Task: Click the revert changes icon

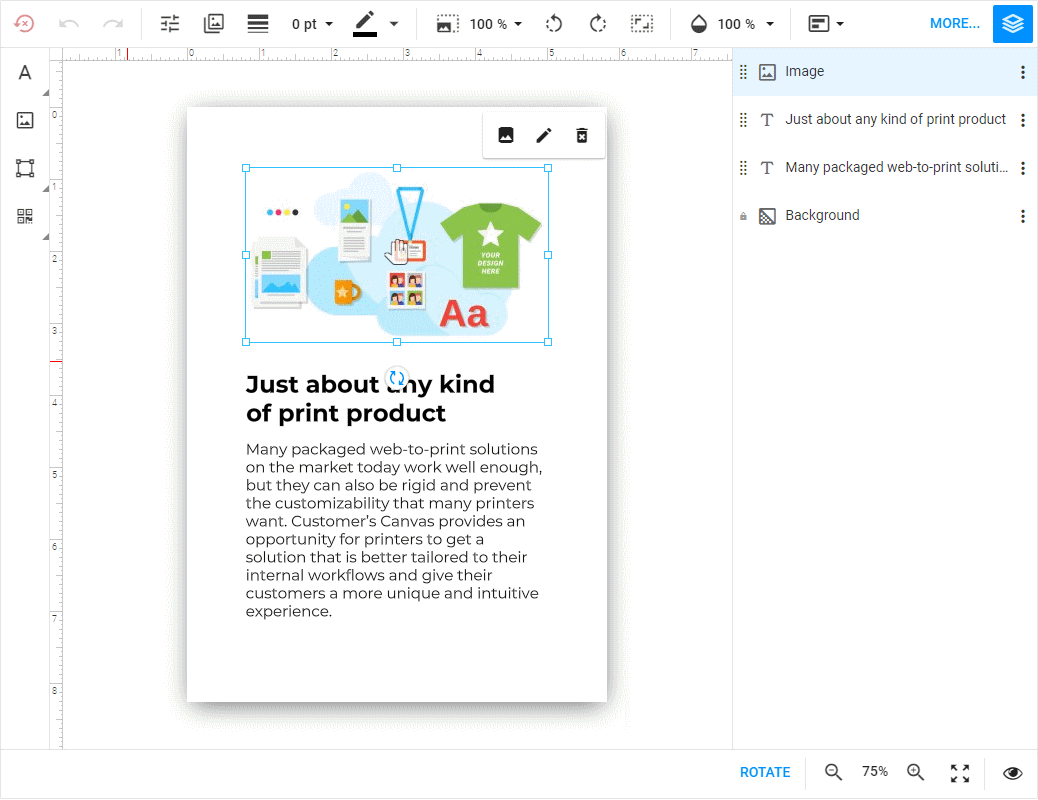Action: pyautogui.click(x=24, y=24)
